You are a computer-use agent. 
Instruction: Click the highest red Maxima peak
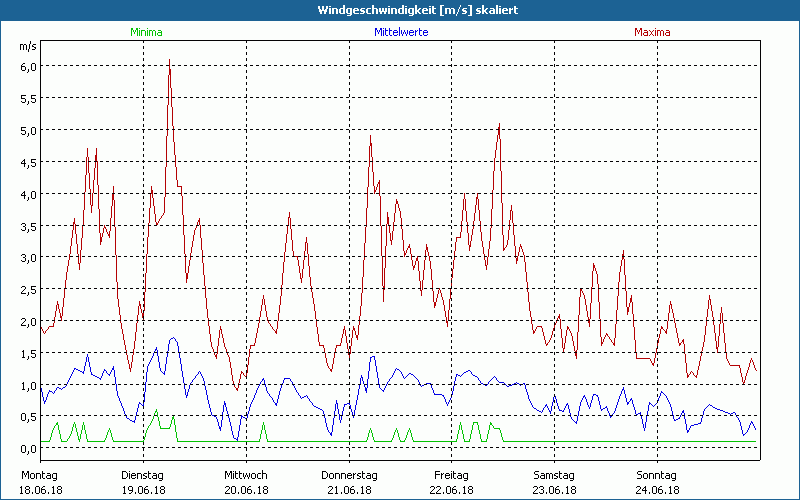[x=169, y=60]
